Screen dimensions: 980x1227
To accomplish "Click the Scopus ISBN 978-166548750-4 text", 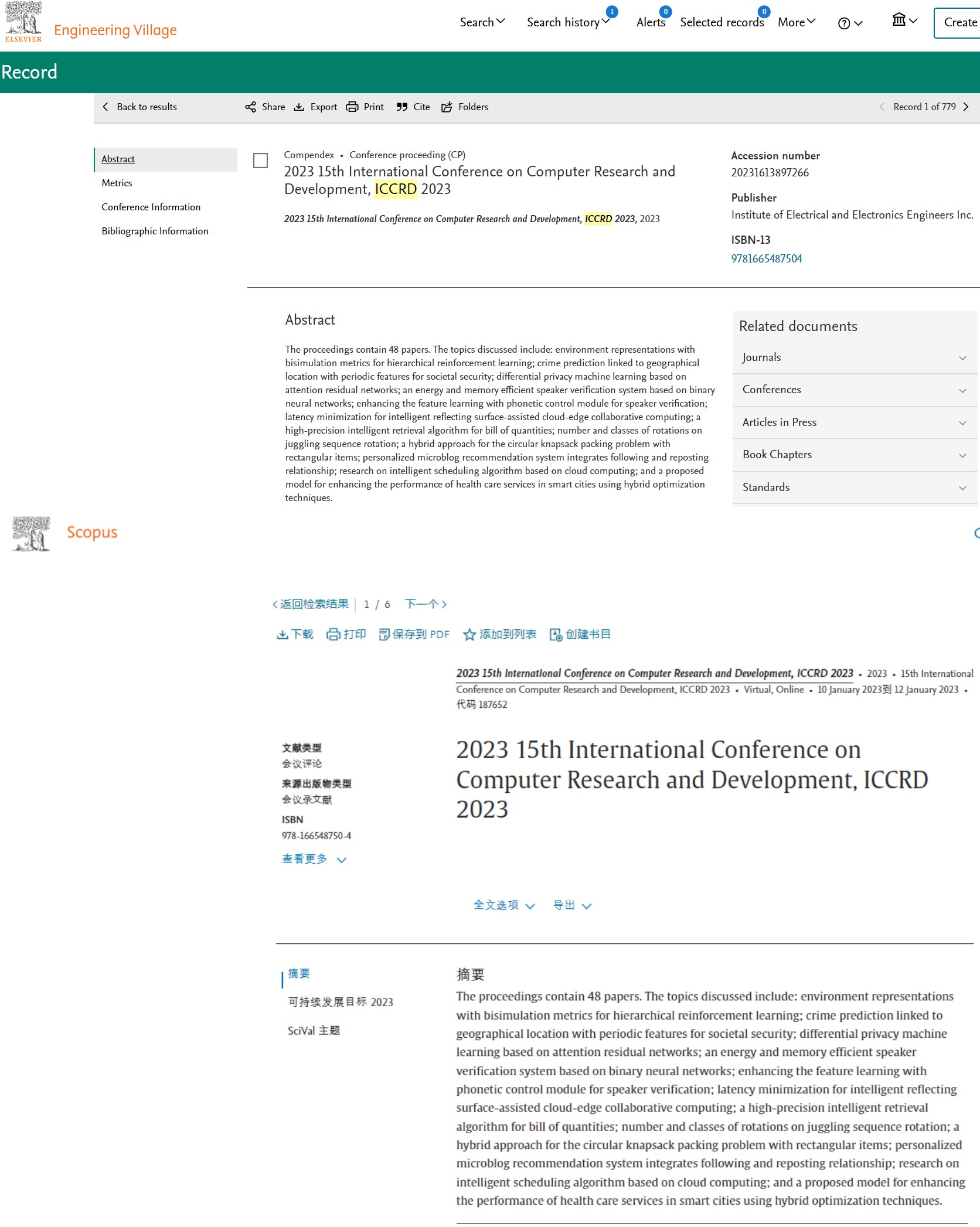I will click(317, 836).
